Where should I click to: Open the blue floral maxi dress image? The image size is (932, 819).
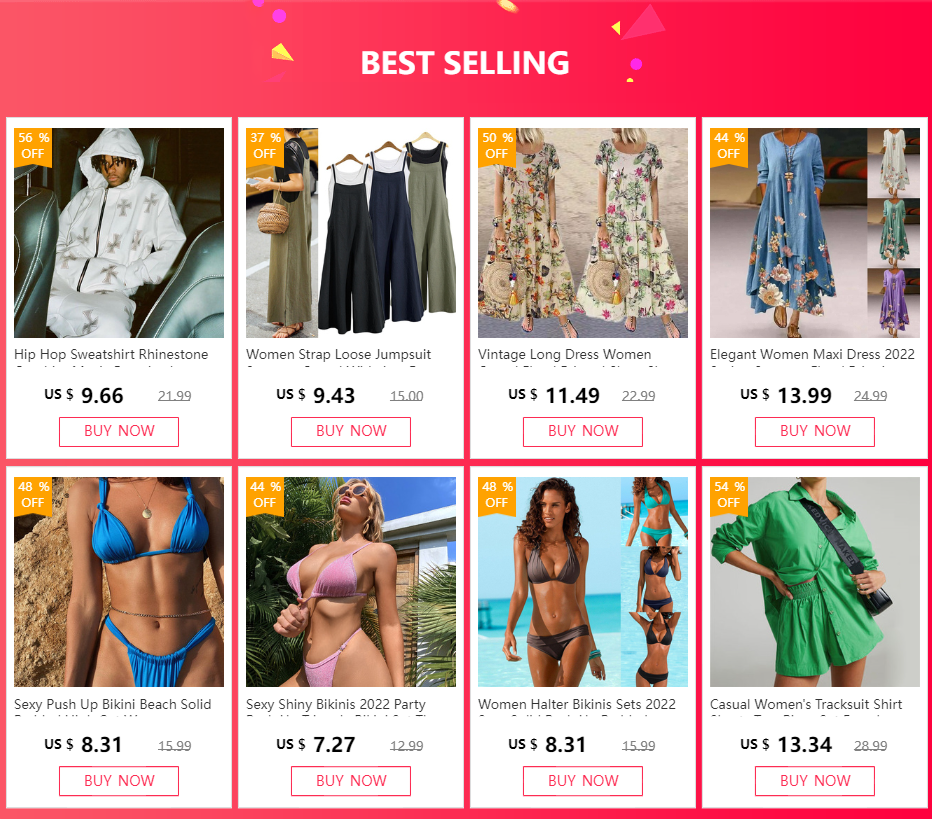click(815, 233)
